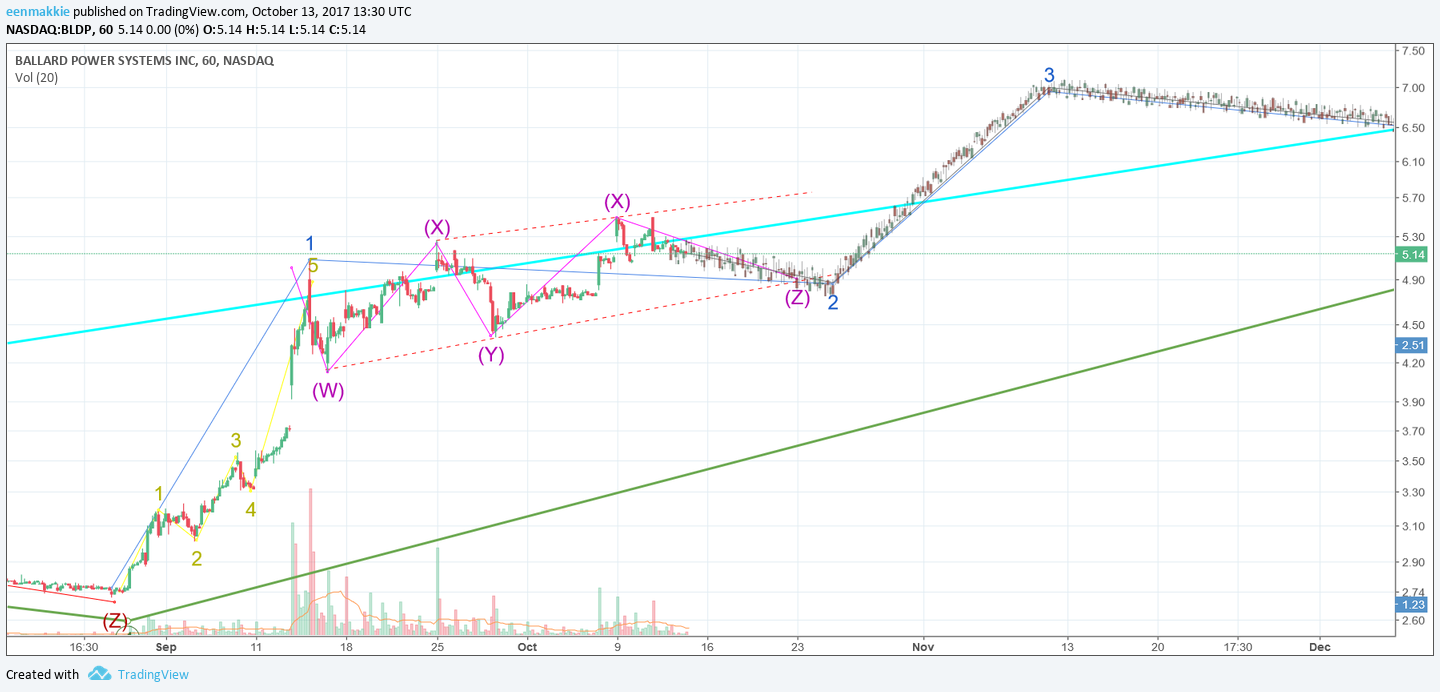Click the Vol (20) indicator label
The width and height of the screenshot is (1440, 692).
36,77
